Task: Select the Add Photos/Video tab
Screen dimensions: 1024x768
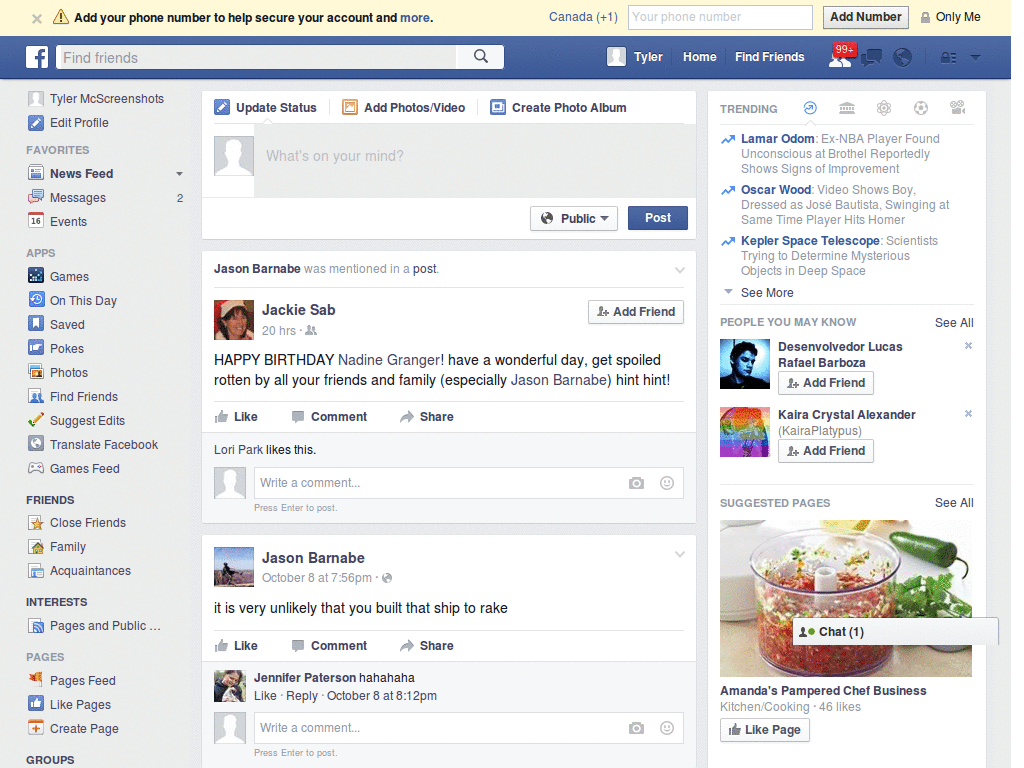Action: pyautogui.click(x=404, y=108)
